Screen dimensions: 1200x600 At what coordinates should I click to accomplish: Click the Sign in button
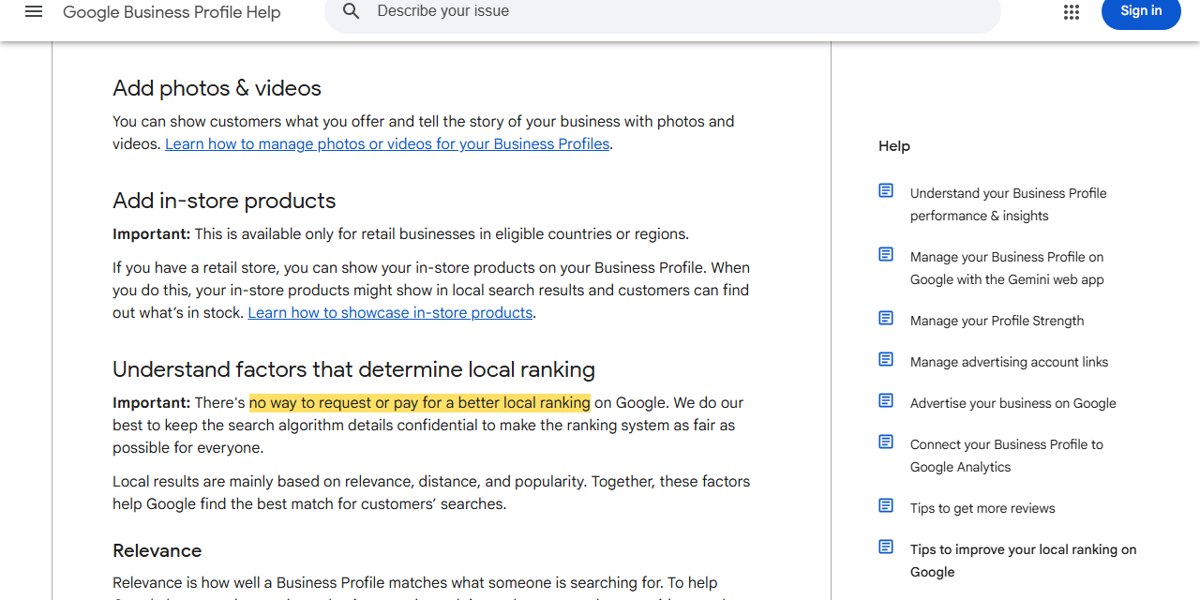[1141, 12]
